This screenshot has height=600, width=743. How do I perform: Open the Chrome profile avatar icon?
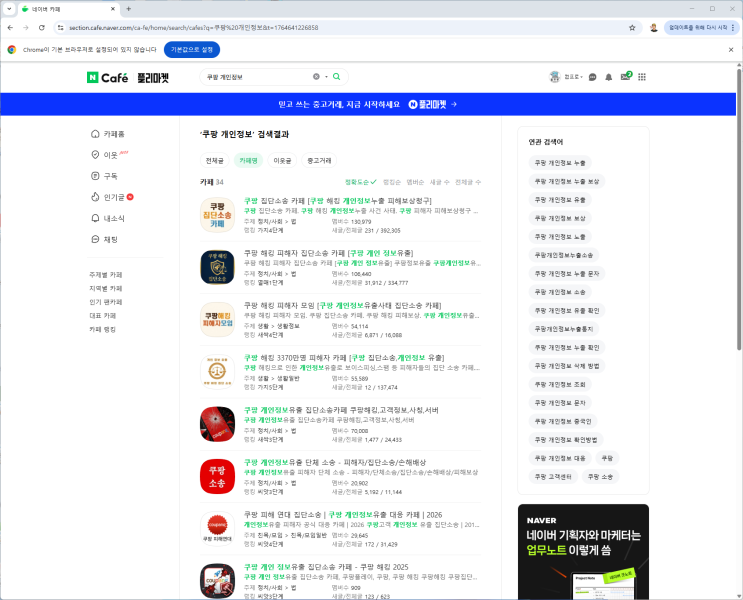(654, 27)
